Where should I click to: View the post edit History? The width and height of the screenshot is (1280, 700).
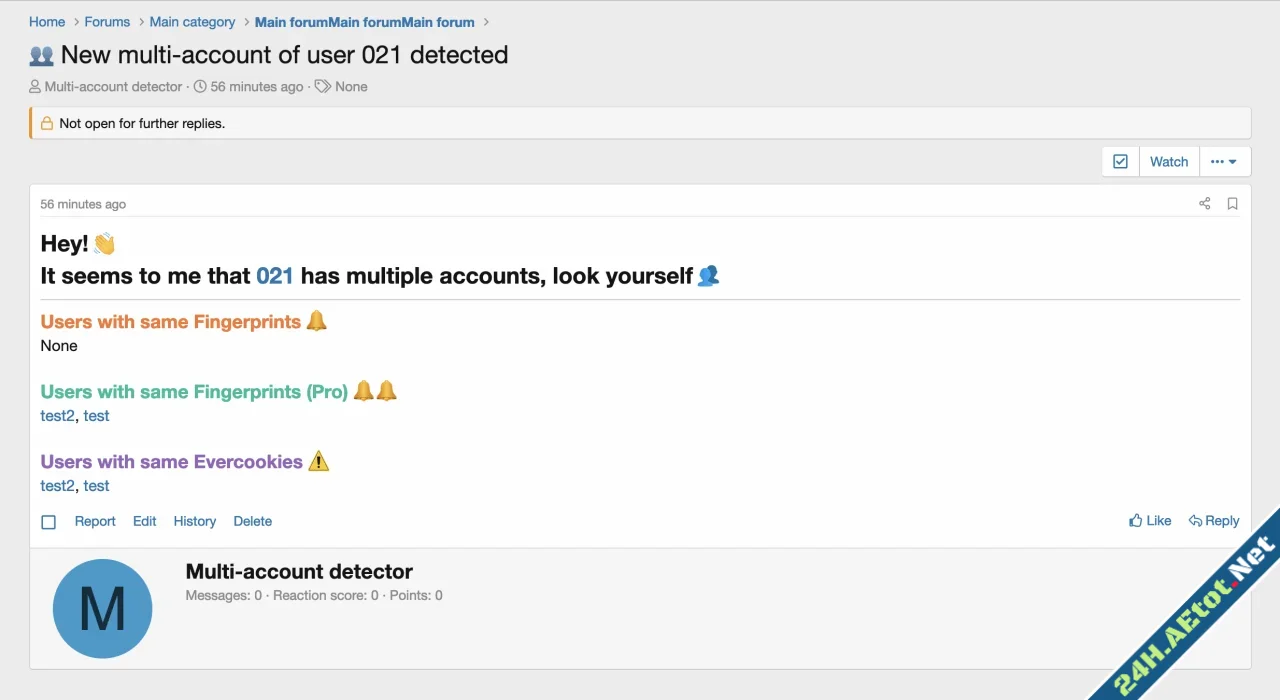pos(194,521)
